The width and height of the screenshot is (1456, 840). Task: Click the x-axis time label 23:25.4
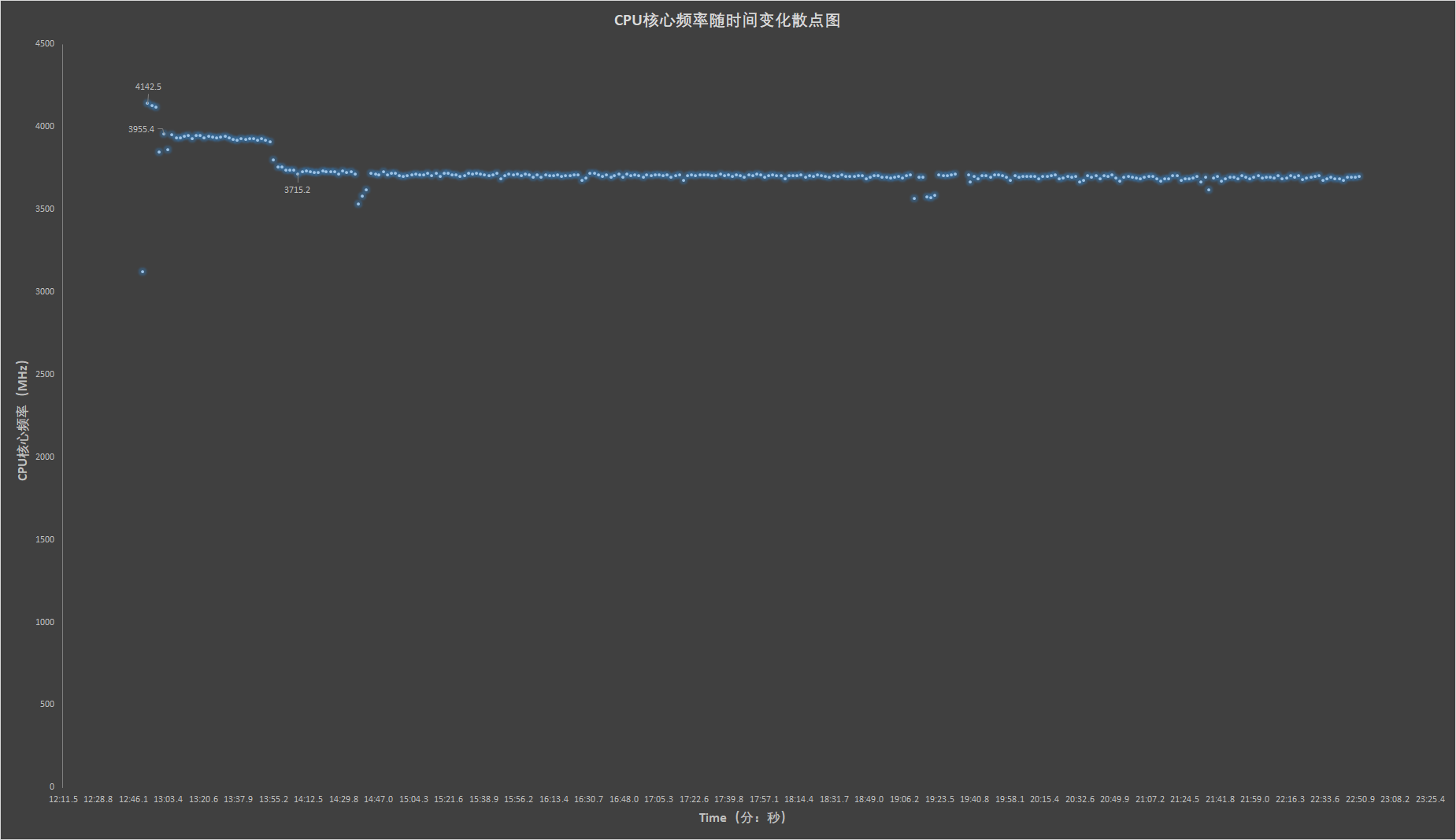click(x=1430, y=799)
